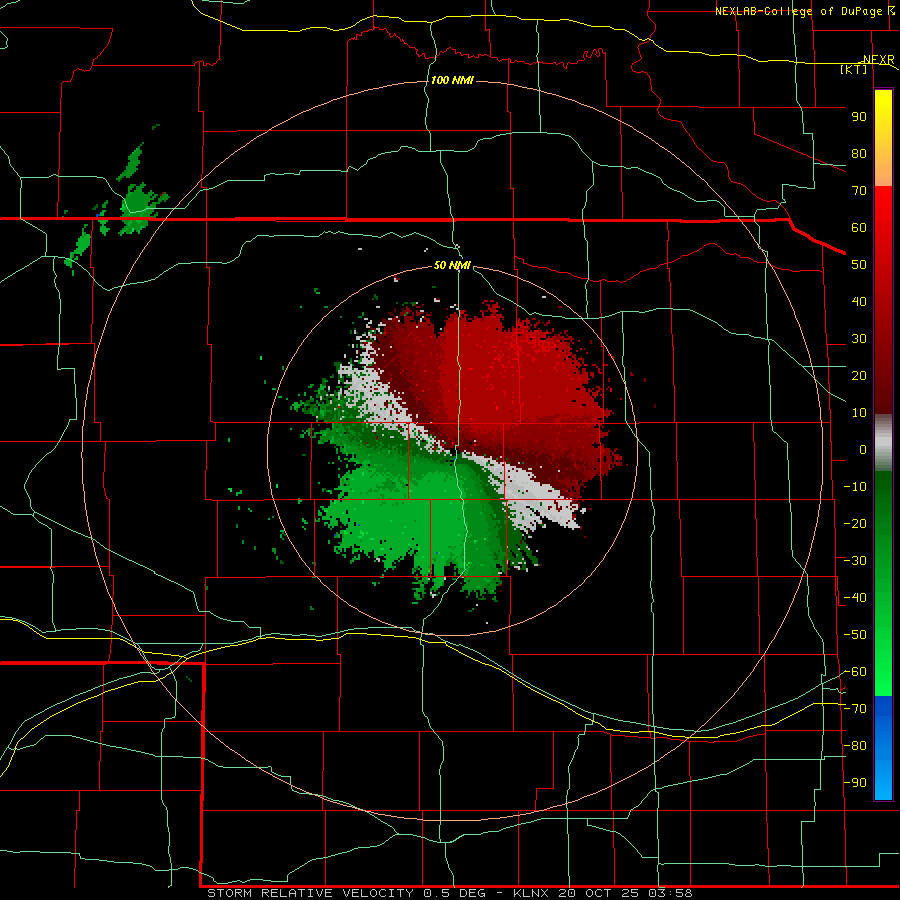Click the 60 knots scale label
This screenshot has height=900, width=900.
(x=859, y=228)
